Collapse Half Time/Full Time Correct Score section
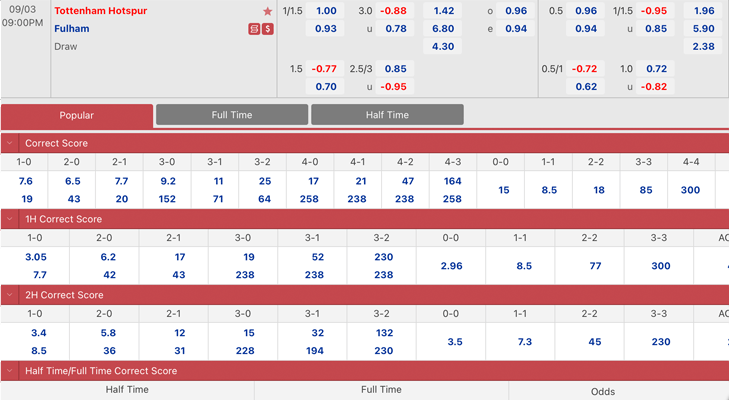The height and width of the screenshot is (400, 729). (10, 371)
